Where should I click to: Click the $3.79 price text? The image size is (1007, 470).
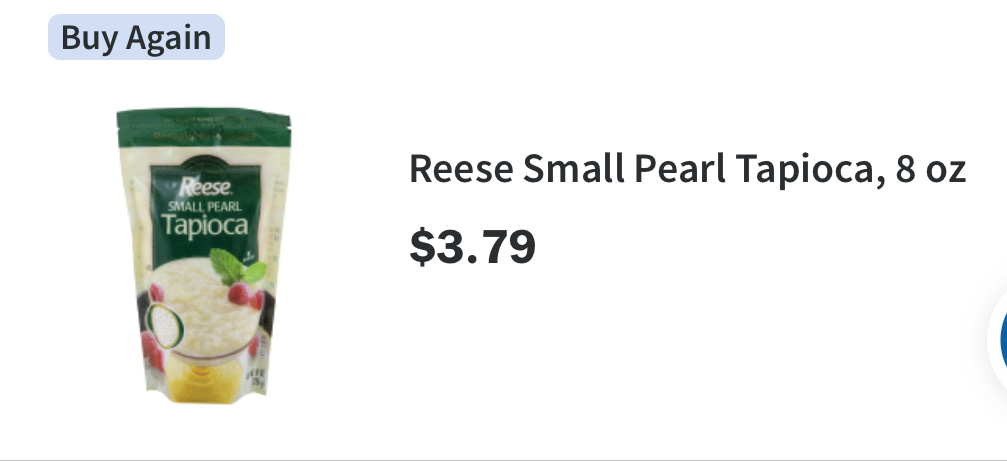tap(473, 247)
